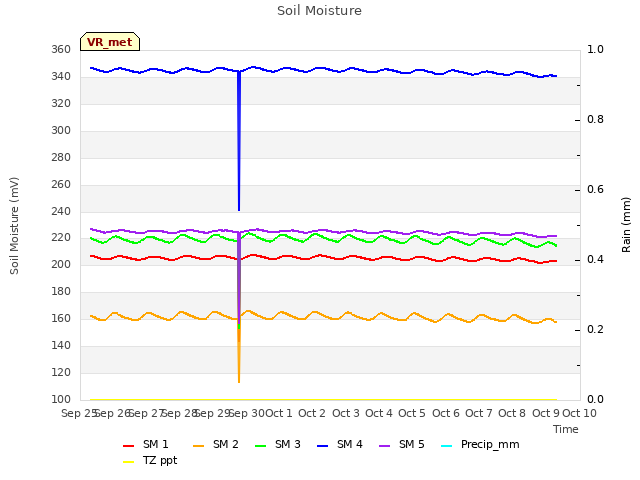Click the Oct 3 date tick label

tap(346, 413)
